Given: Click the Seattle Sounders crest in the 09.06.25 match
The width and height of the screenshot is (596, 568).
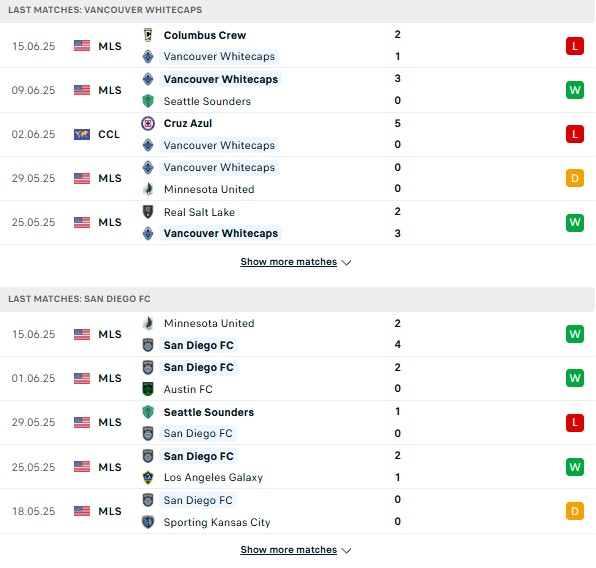Looking at the screenshot, I should [148, 101].
